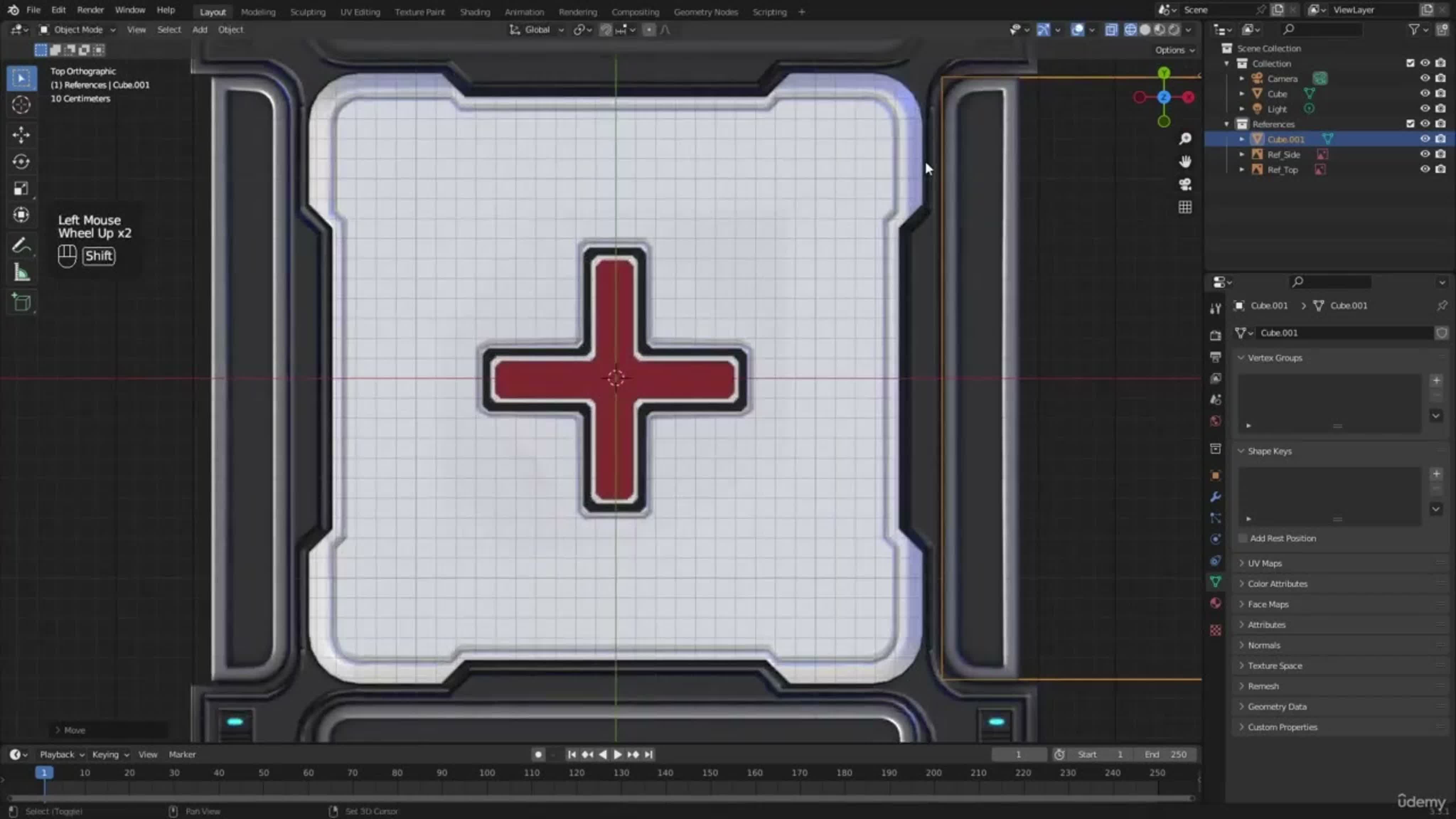1456x819 pixels.
Task: Hide Ref_Side with eye icon
Action: (x=1425, y=154)
